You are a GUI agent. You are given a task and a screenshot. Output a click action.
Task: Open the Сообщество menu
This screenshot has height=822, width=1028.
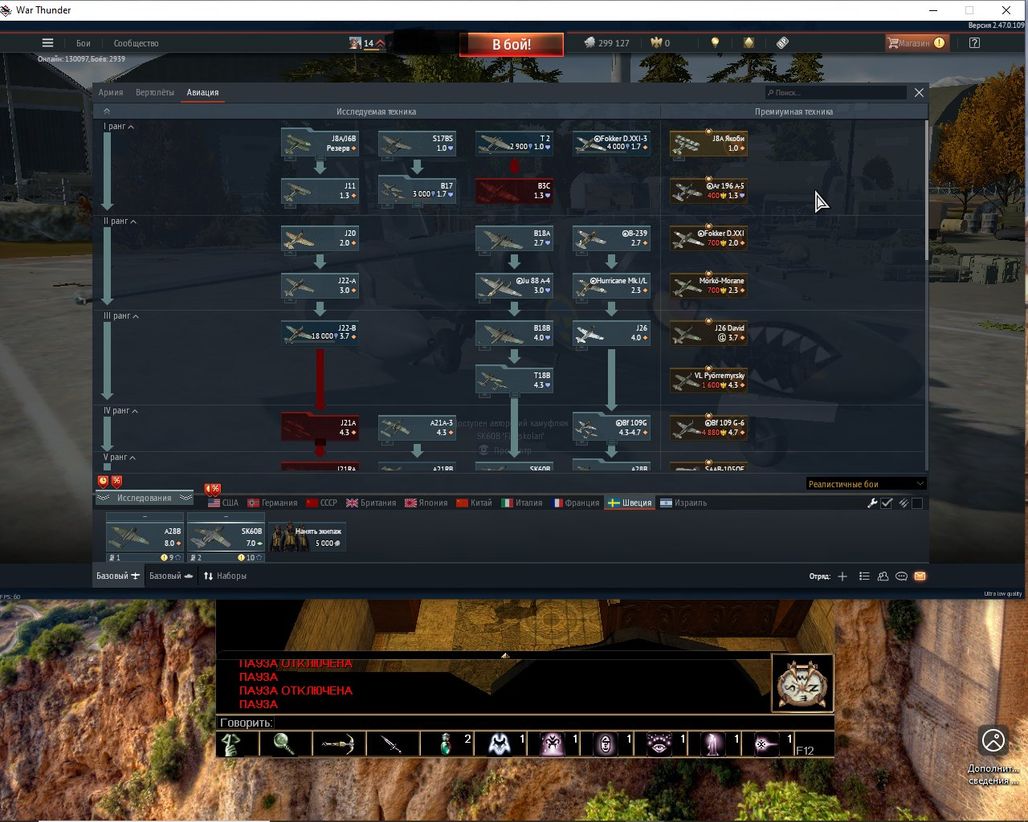(x=136, y=43)
